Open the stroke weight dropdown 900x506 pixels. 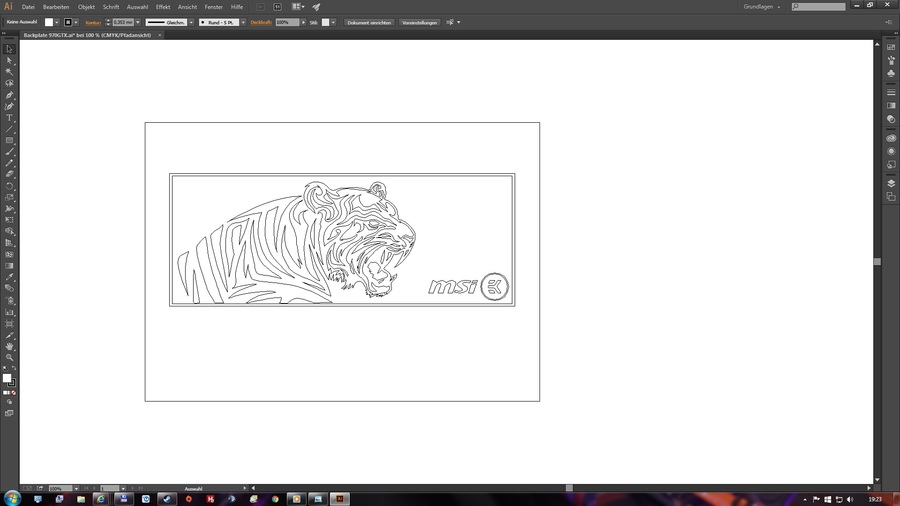click(138, 22)
